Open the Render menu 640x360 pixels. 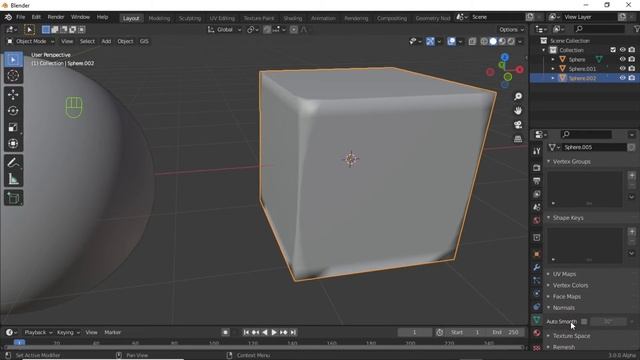(x=56, y=17)
